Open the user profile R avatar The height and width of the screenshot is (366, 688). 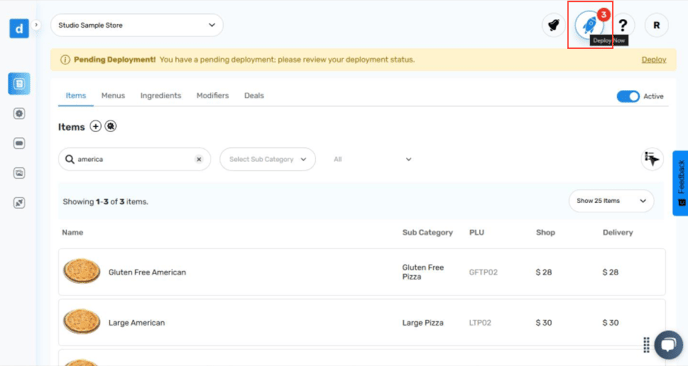click(656, 25)
